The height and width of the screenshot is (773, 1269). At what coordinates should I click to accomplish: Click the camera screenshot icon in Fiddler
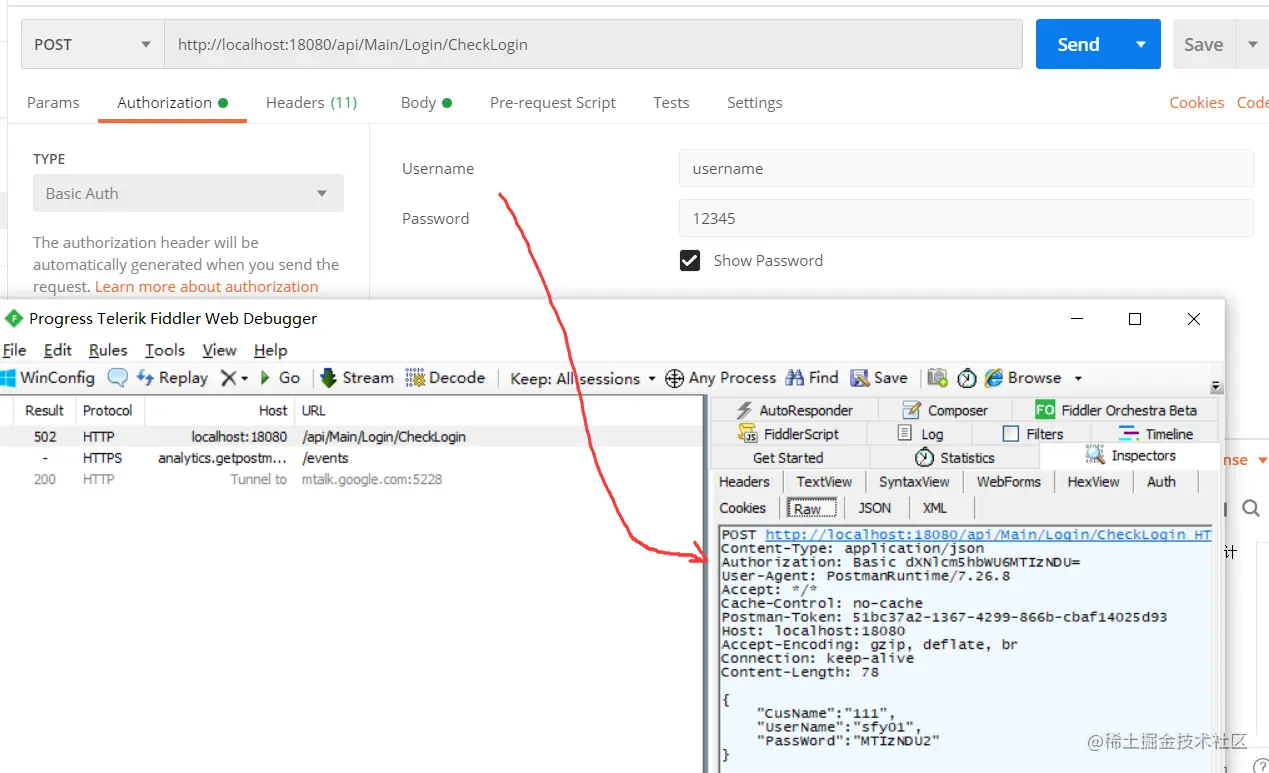(937, 377)
